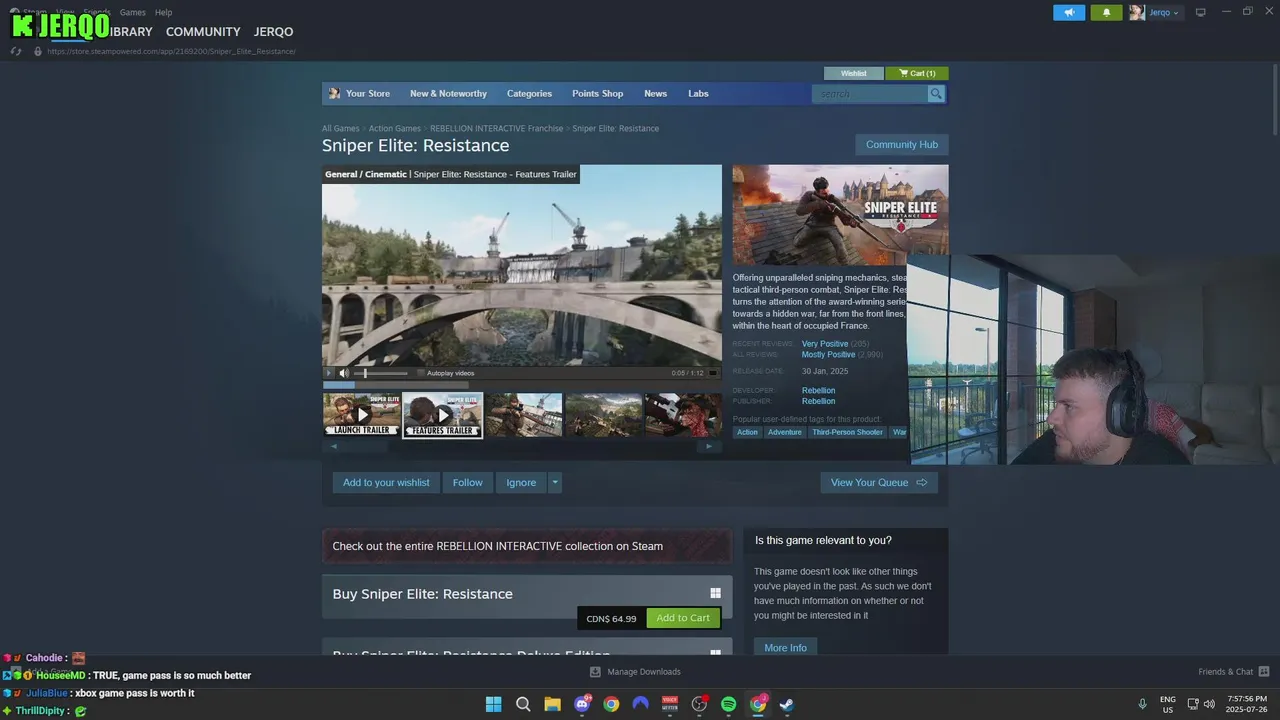Go to Points Shop
This screenshot has width=1280, height=720.
pos(597,93)
